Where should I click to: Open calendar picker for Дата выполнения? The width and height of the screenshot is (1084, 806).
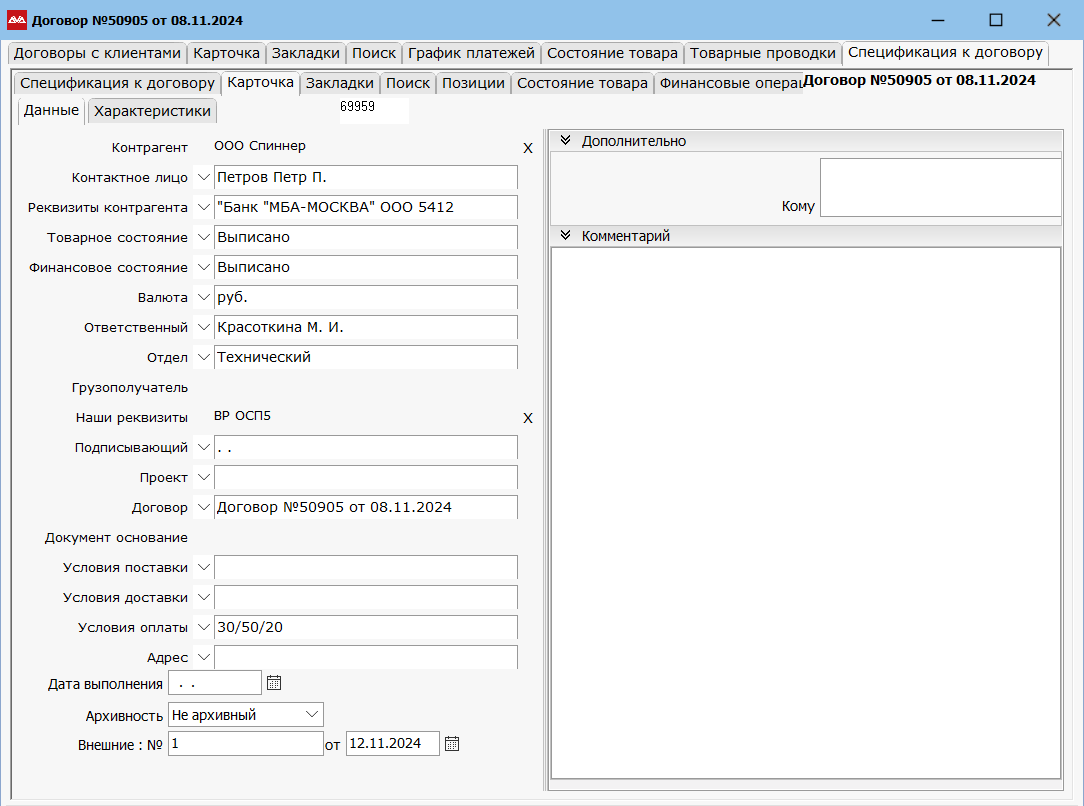click(274, 683)
